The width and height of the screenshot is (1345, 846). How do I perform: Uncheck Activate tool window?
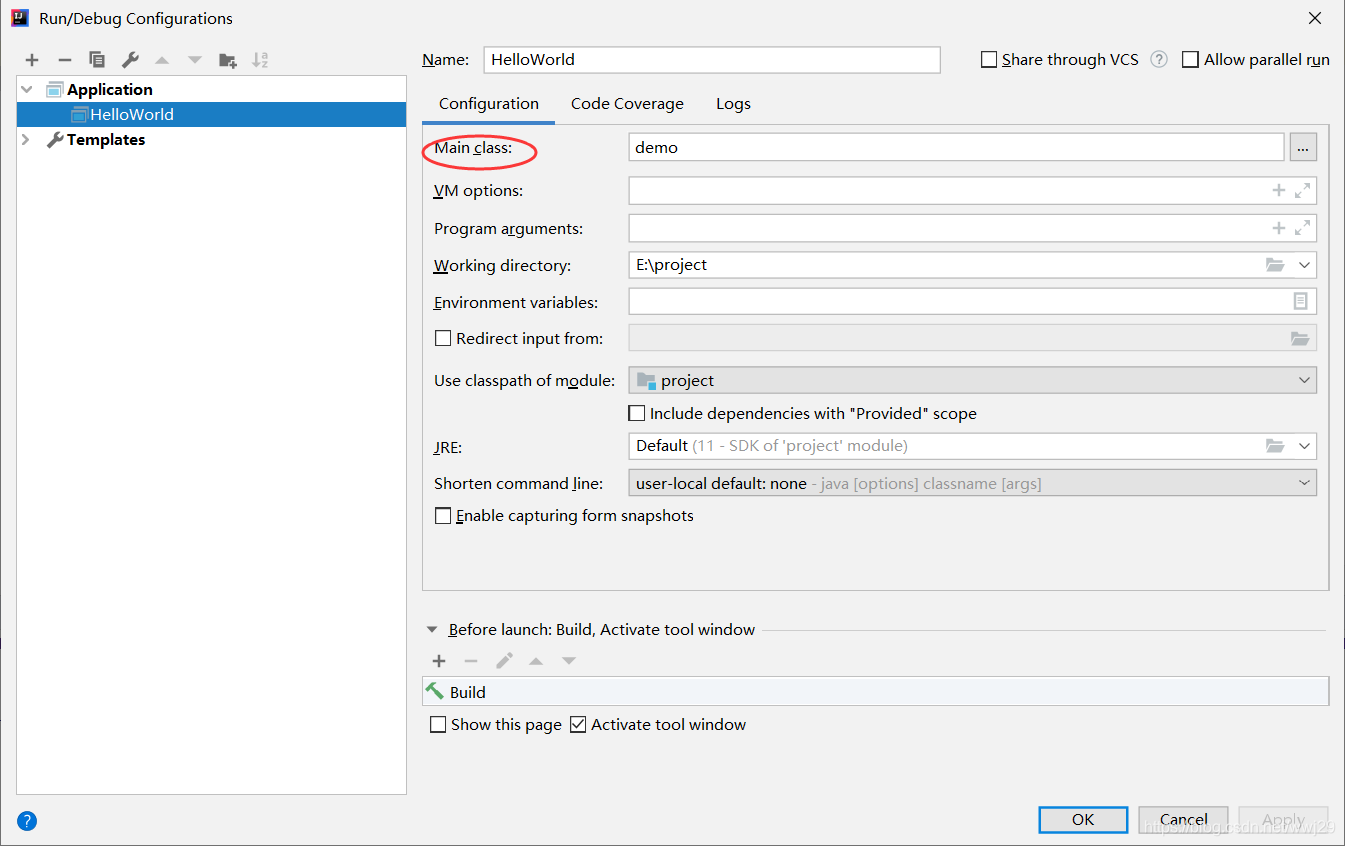578,724
